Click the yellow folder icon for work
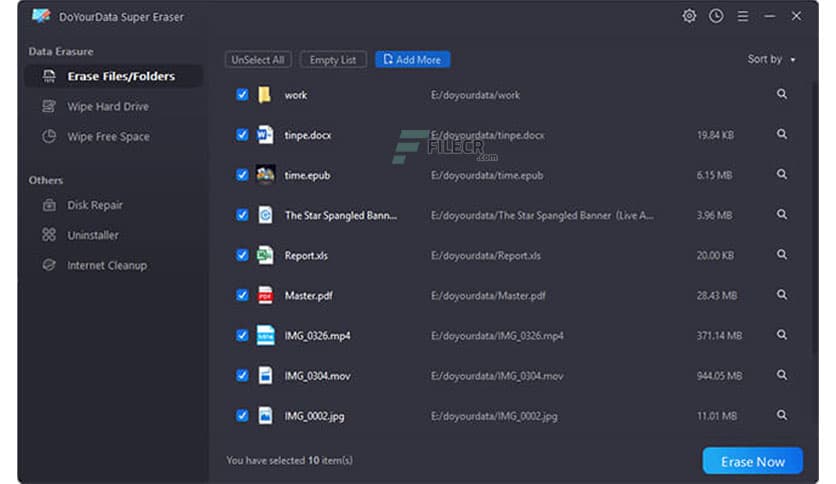Image resolution: width=836 pixels, height=484 pixels. click(264, 95)
